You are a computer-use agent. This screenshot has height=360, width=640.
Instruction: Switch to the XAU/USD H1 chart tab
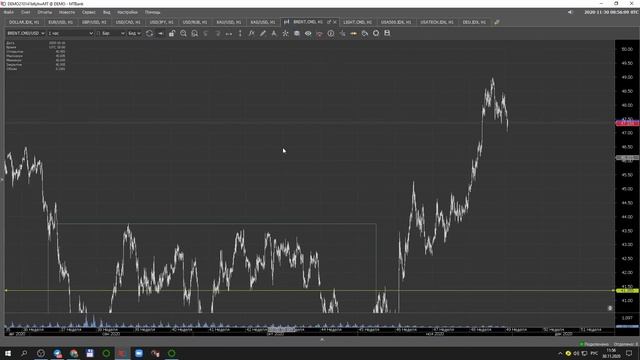pyautogui.click(x=229, y=22)
